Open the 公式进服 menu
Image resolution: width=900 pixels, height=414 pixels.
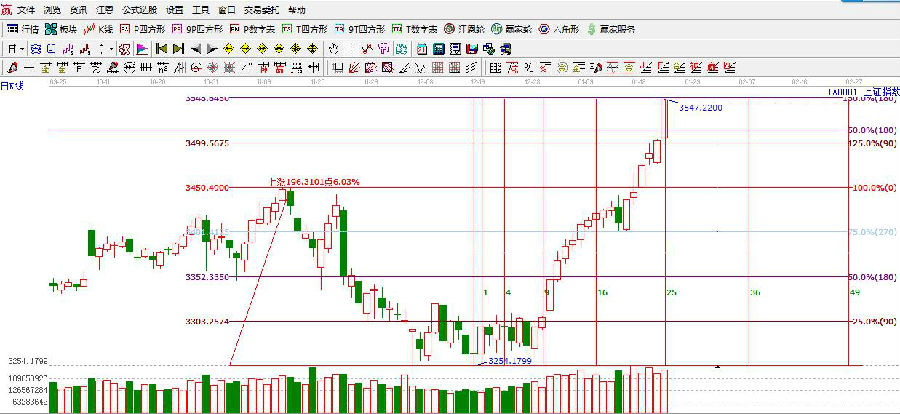point(139,9)
